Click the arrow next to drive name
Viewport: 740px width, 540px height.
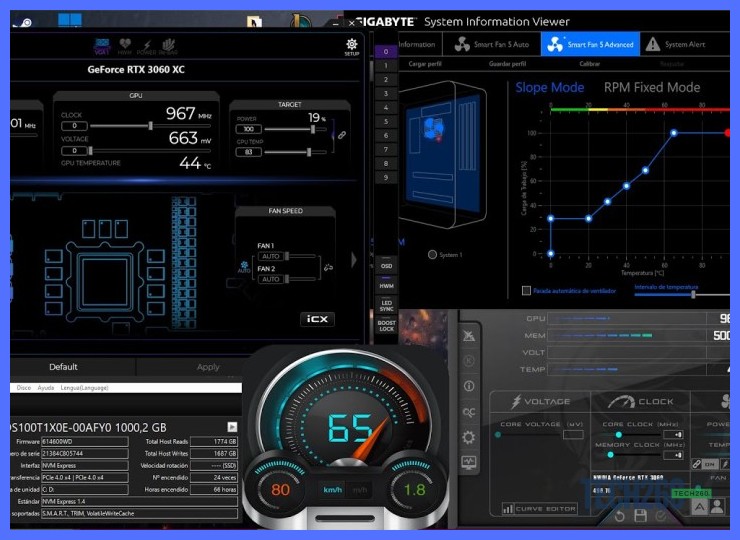(x=232, y=427)
